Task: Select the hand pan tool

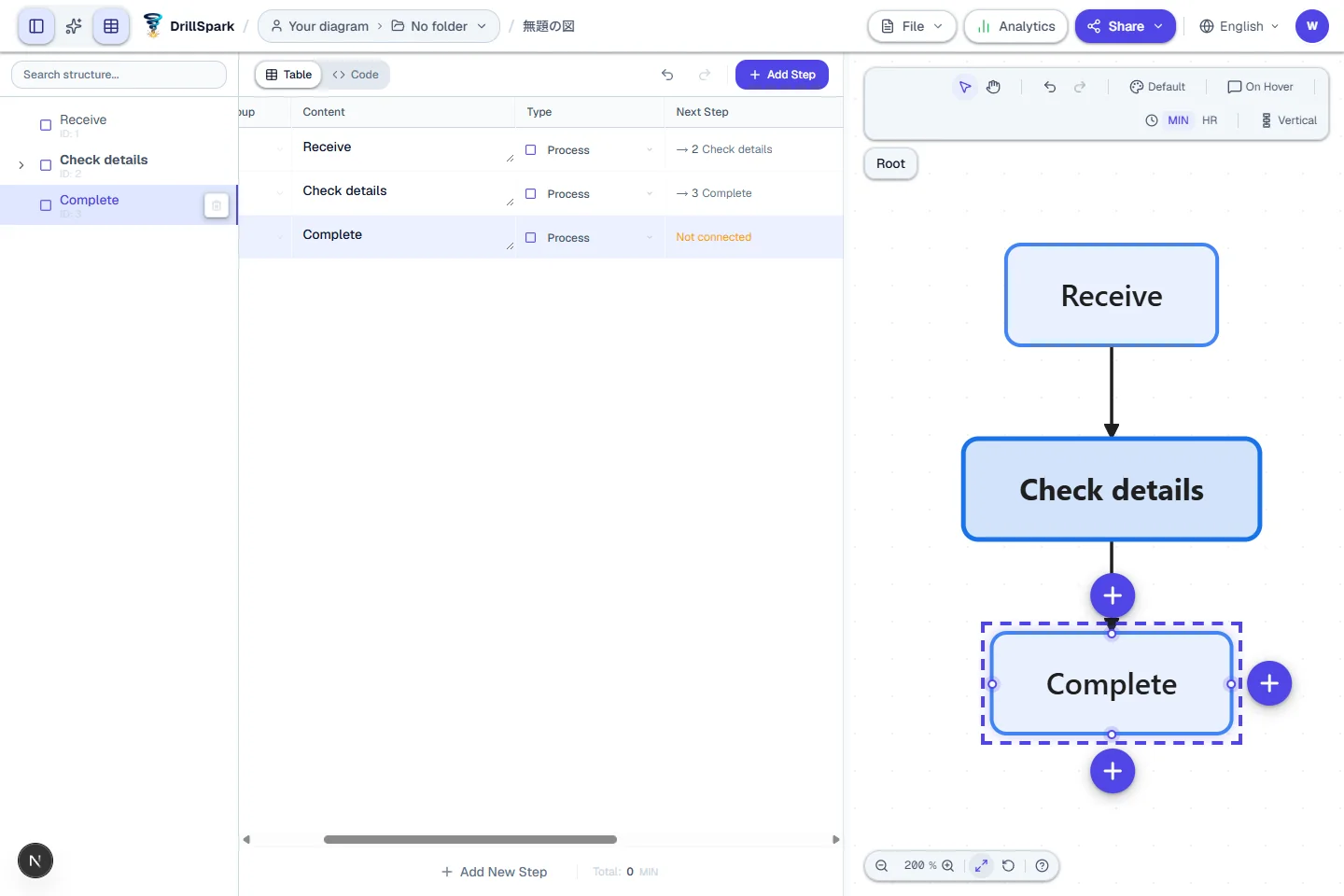Action: 994,87
